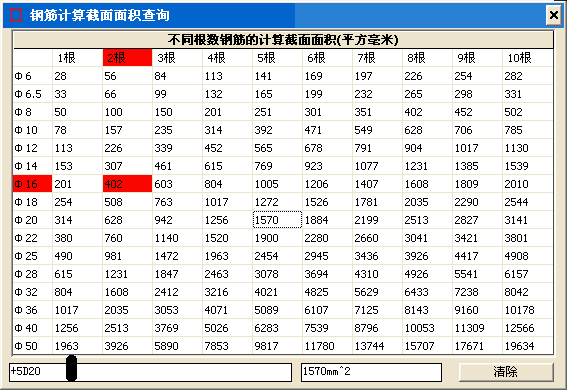Select cell 3694 in row Φ 28
Screen dimensions: 567x390
click(327, 274)
